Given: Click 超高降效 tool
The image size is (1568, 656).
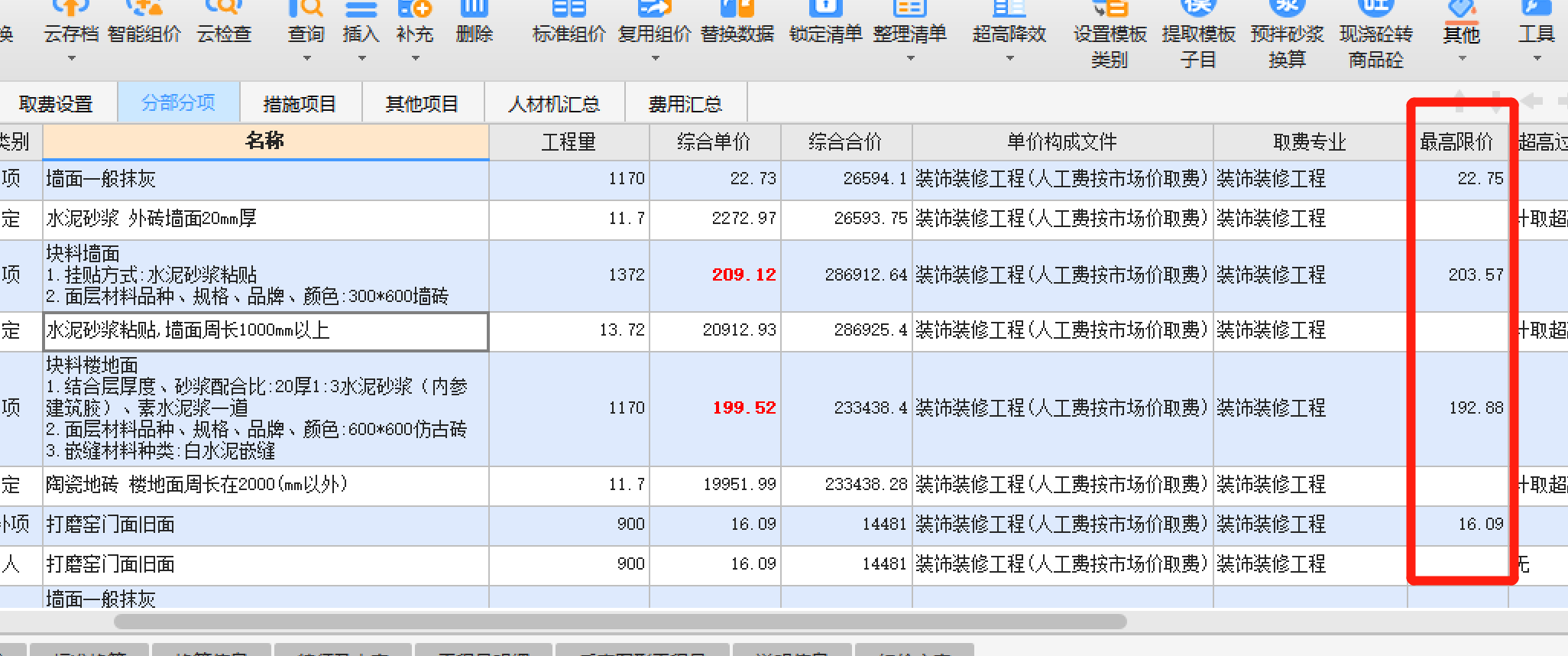Looking at the screenshot, I should pos(1009,23).
